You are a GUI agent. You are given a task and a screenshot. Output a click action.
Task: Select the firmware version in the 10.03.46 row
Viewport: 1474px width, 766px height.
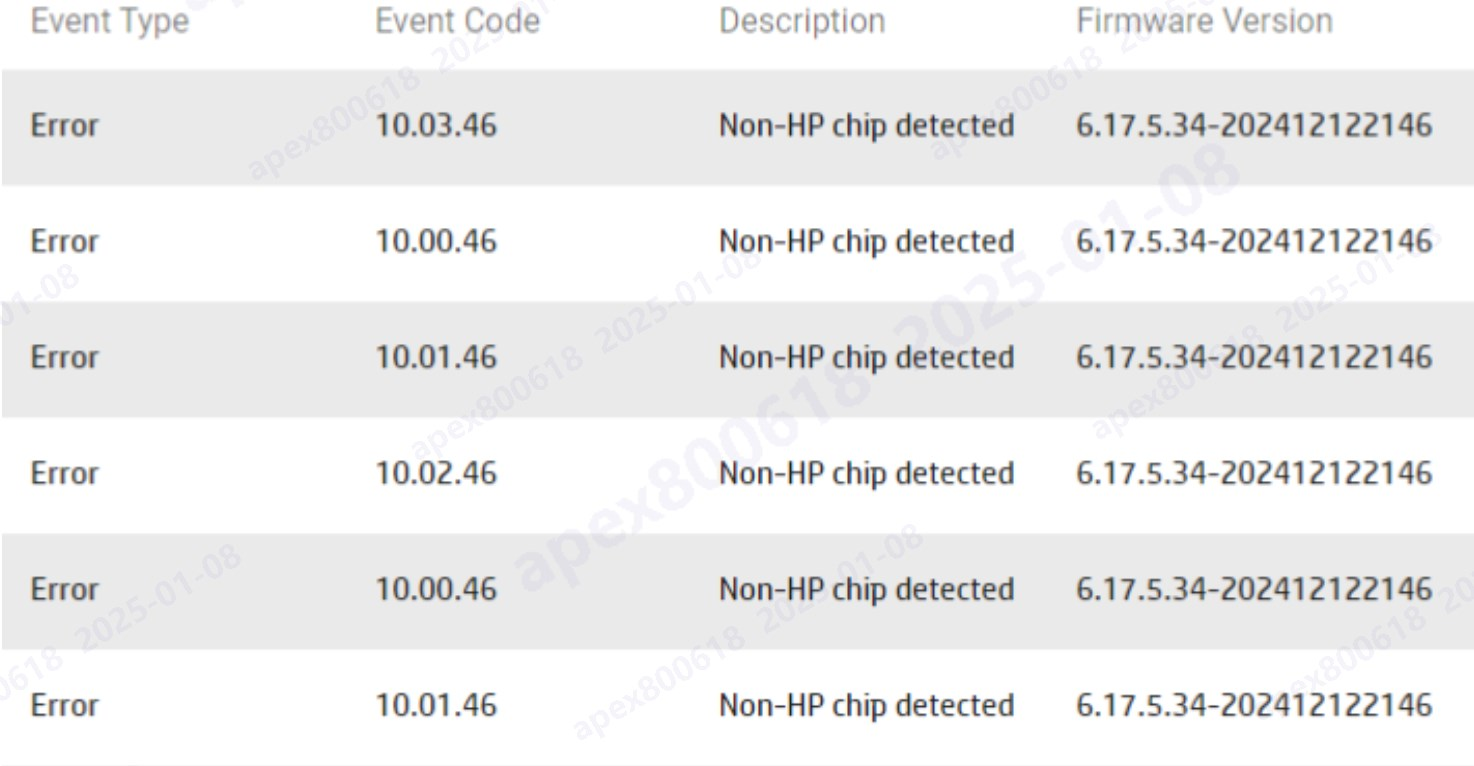(1254, 126)
